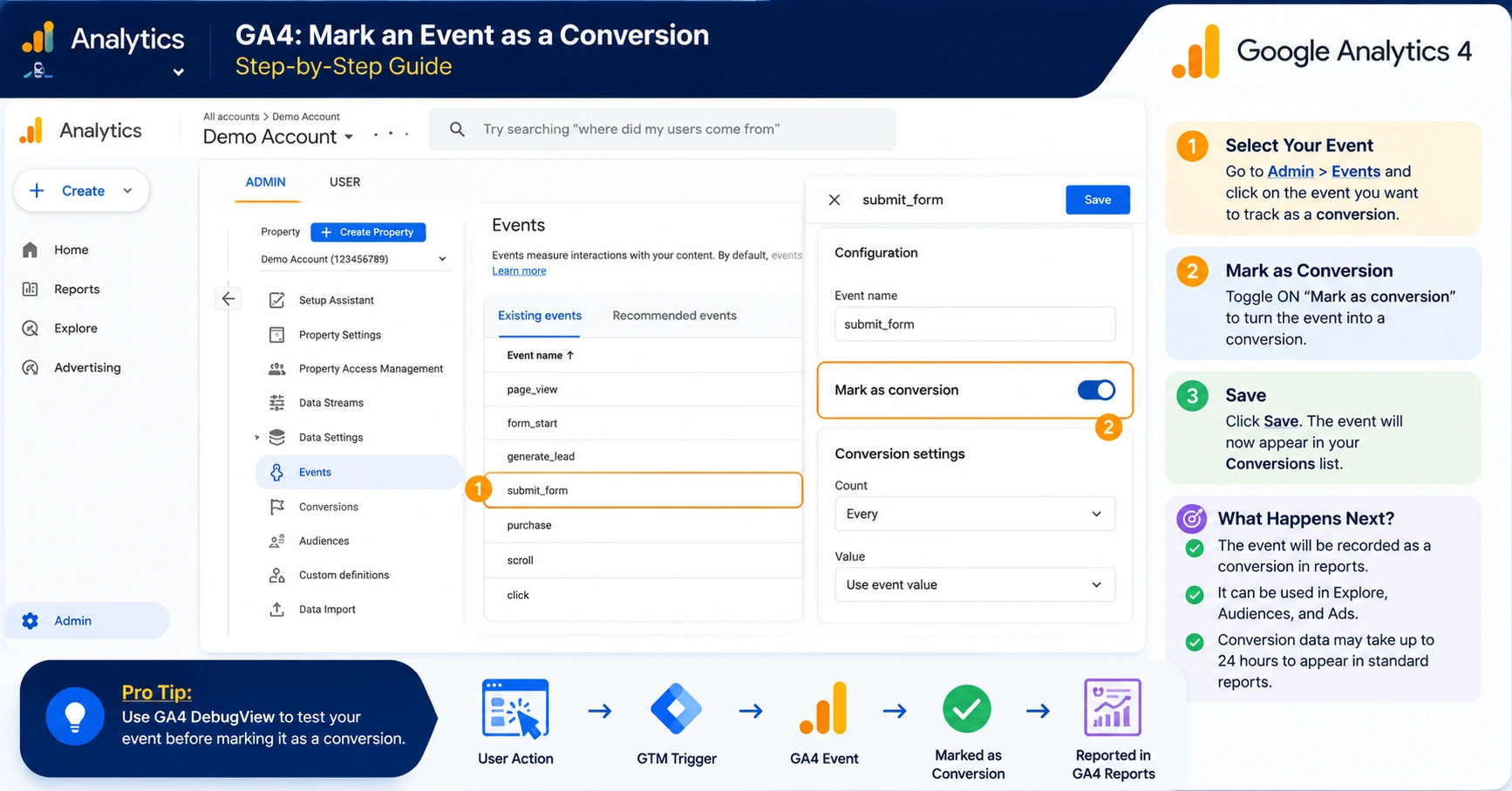
Task: Click the Custom definitions icon
Action: [x=276, y=575]
